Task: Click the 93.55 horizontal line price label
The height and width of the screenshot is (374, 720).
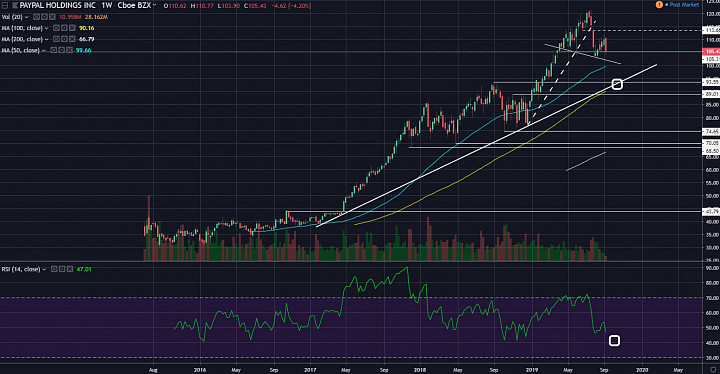Action: (712, 82)
